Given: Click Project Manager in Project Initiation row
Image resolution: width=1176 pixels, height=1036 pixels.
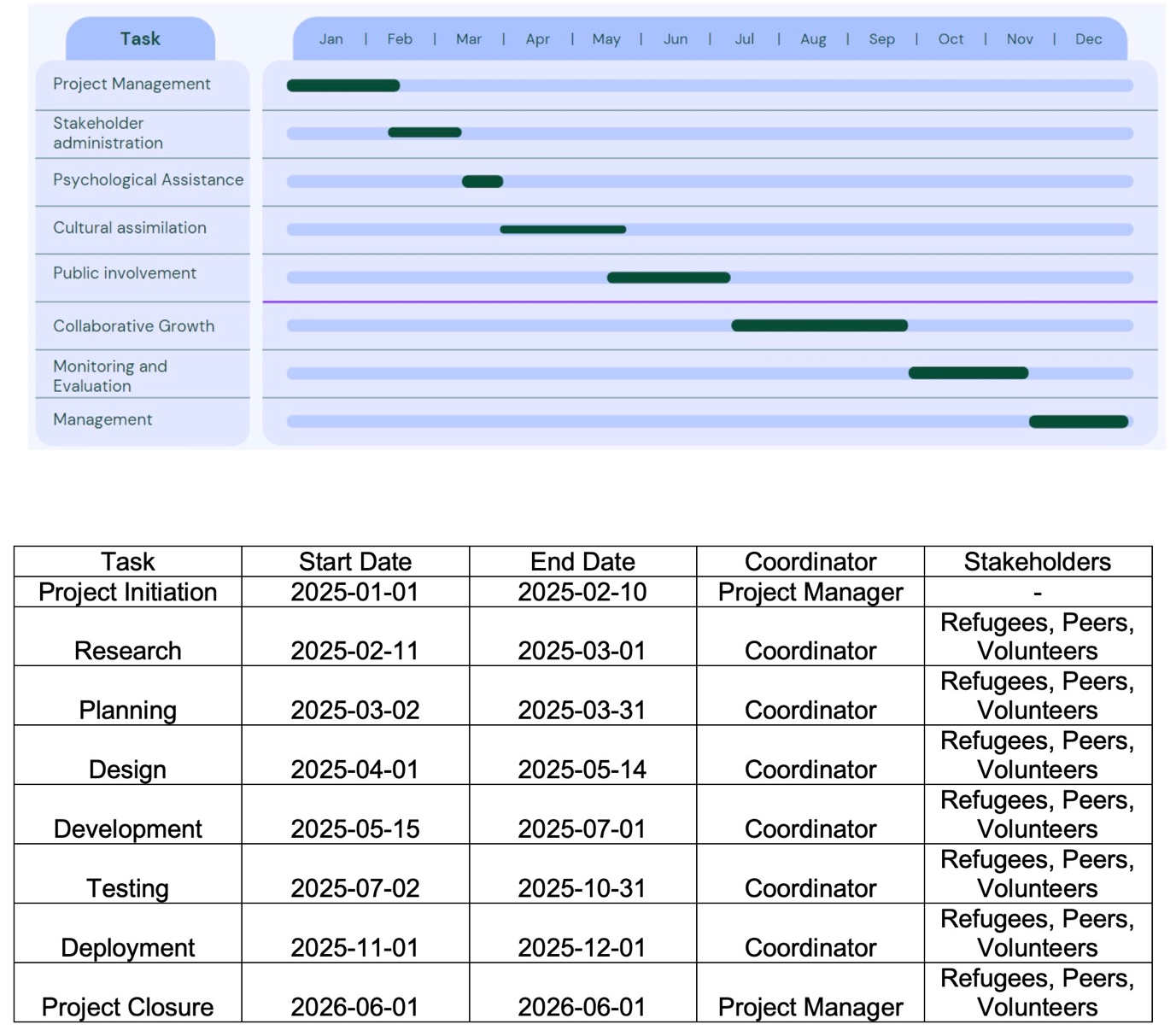Looking at the screenshot, I should pyautogui.click(x=810, y=592).
